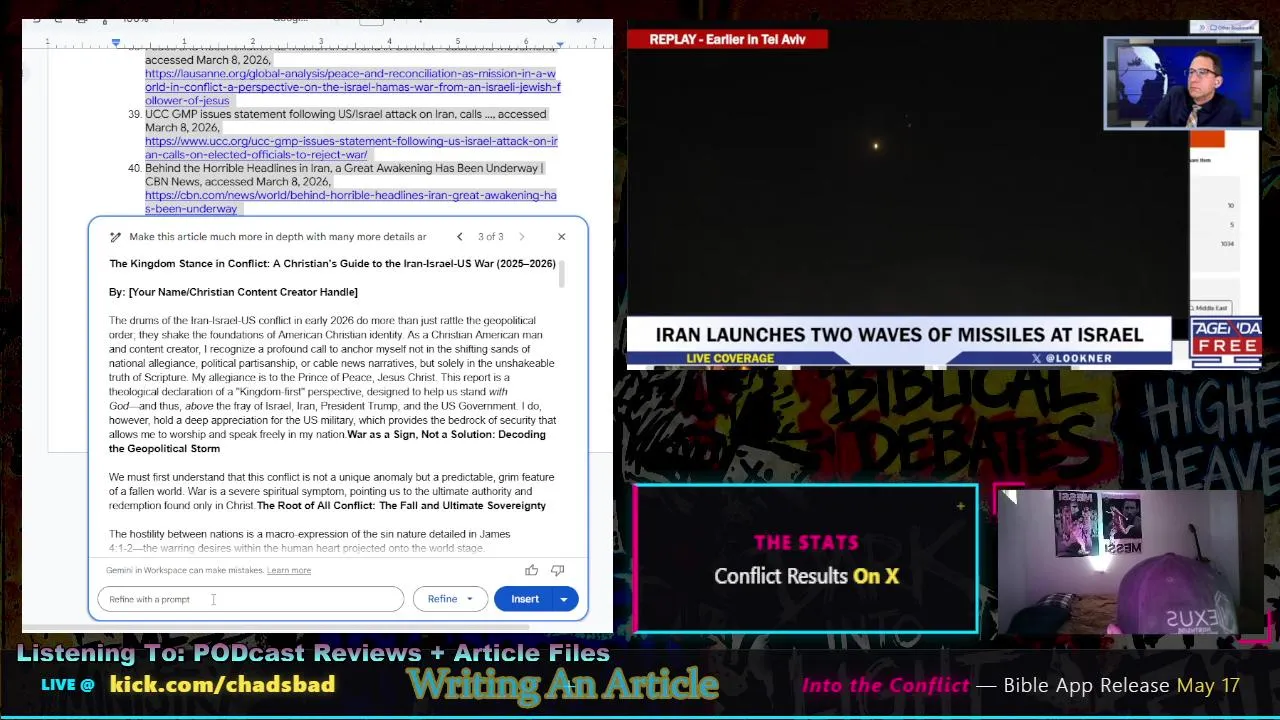The height and width of the screenshot is (720, 1280).
Task: Click the streamer webcam with purple cap
Action: point(1129,563)
